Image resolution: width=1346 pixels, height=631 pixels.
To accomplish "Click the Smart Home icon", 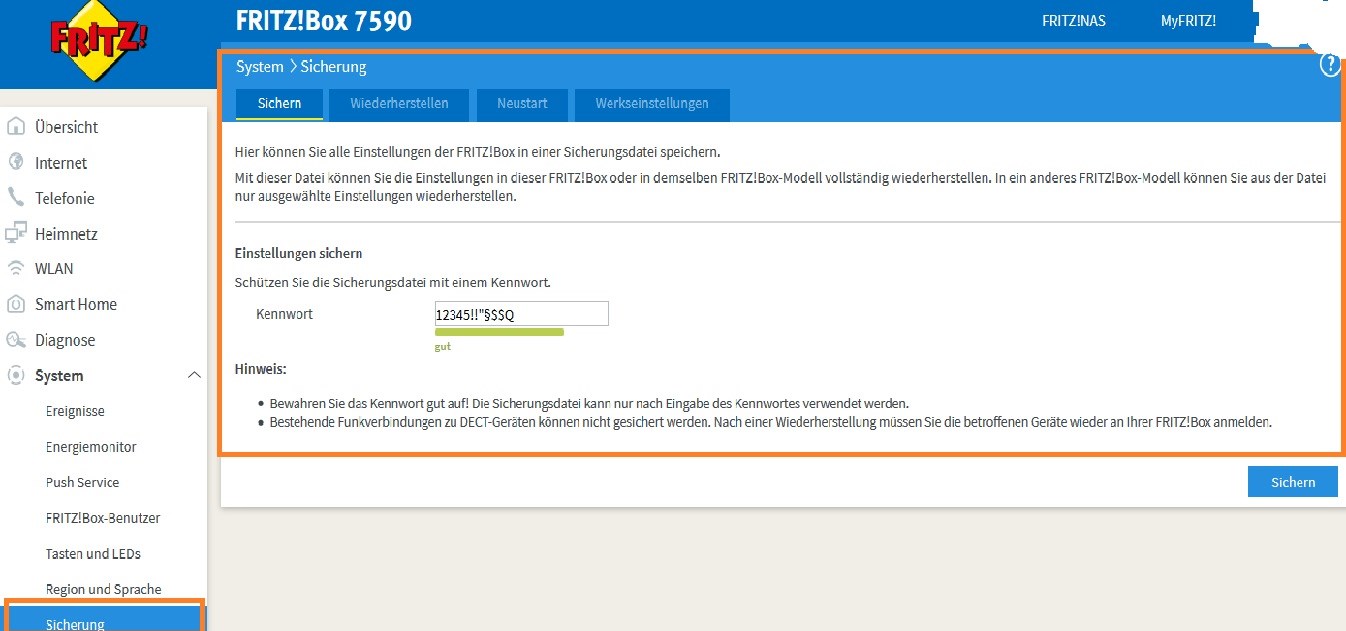I will tap(16, 304).
